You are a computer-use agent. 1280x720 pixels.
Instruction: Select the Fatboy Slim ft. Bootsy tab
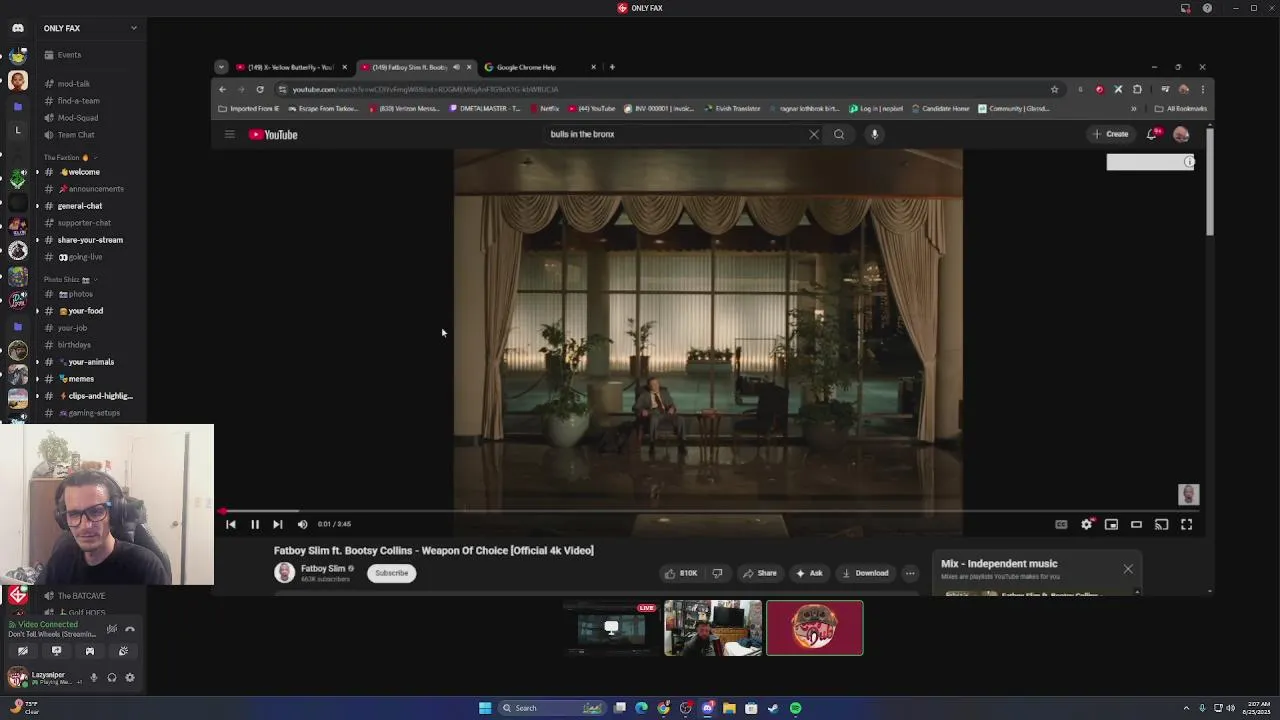(415, 67)
